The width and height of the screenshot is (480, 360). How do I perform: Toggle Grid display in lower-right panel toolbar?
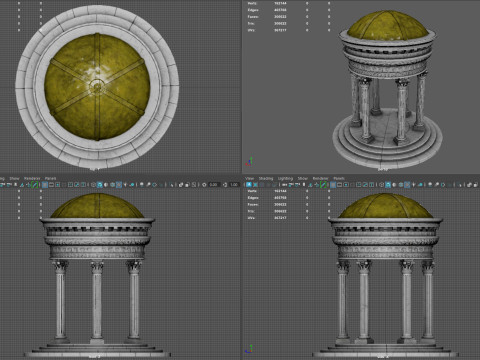coord(333,184)
